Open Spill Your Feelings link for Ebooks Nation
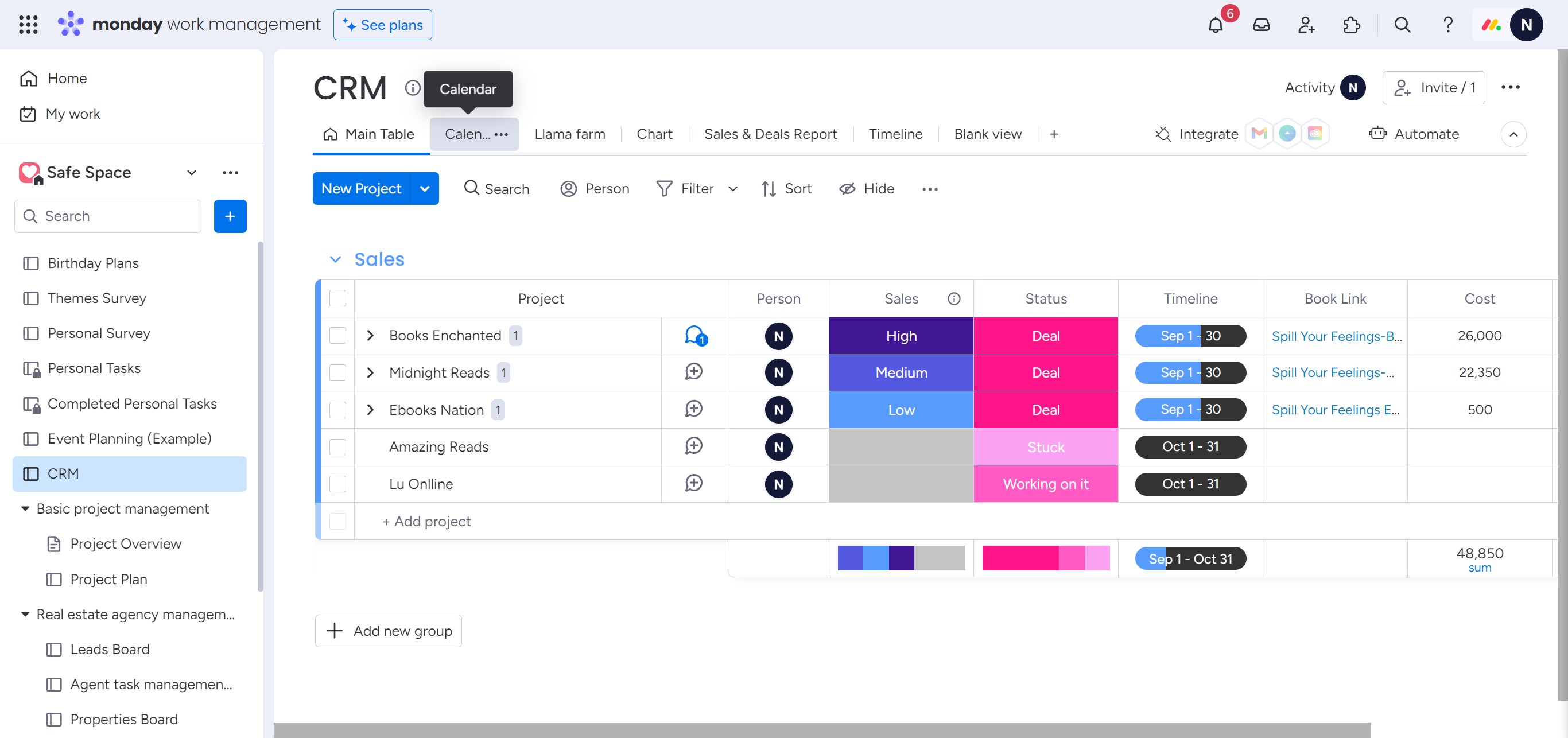1568x738 pixels. (x=1335, y=410)
